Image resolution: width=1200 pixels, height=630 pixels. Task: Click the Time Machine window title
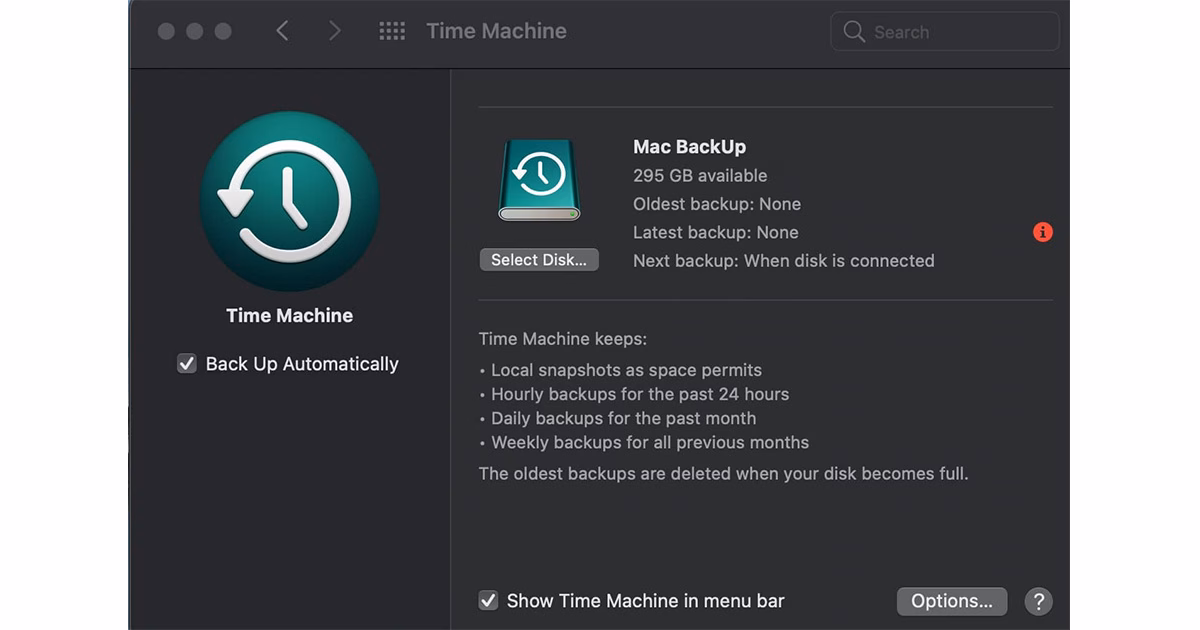tap(496, 31)
